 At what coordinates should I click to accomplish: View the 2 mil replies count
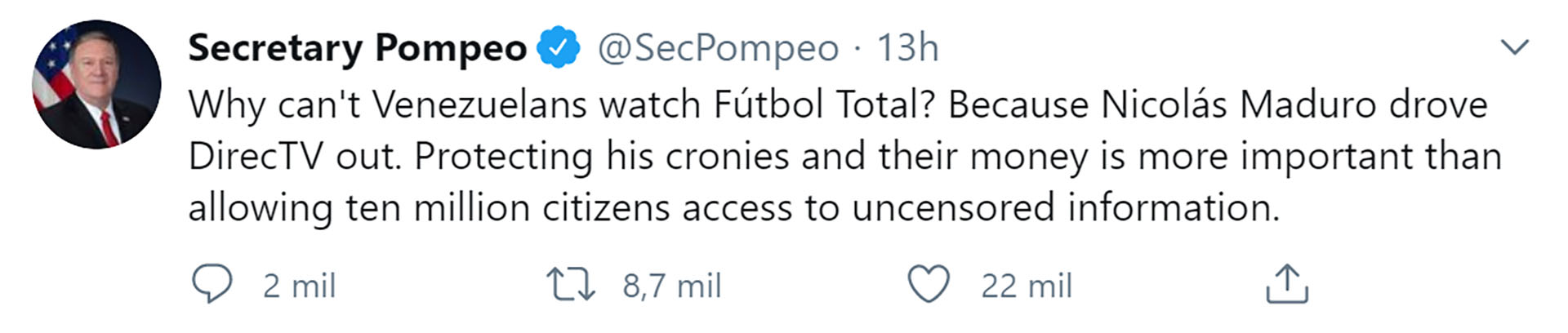[299, 286]
